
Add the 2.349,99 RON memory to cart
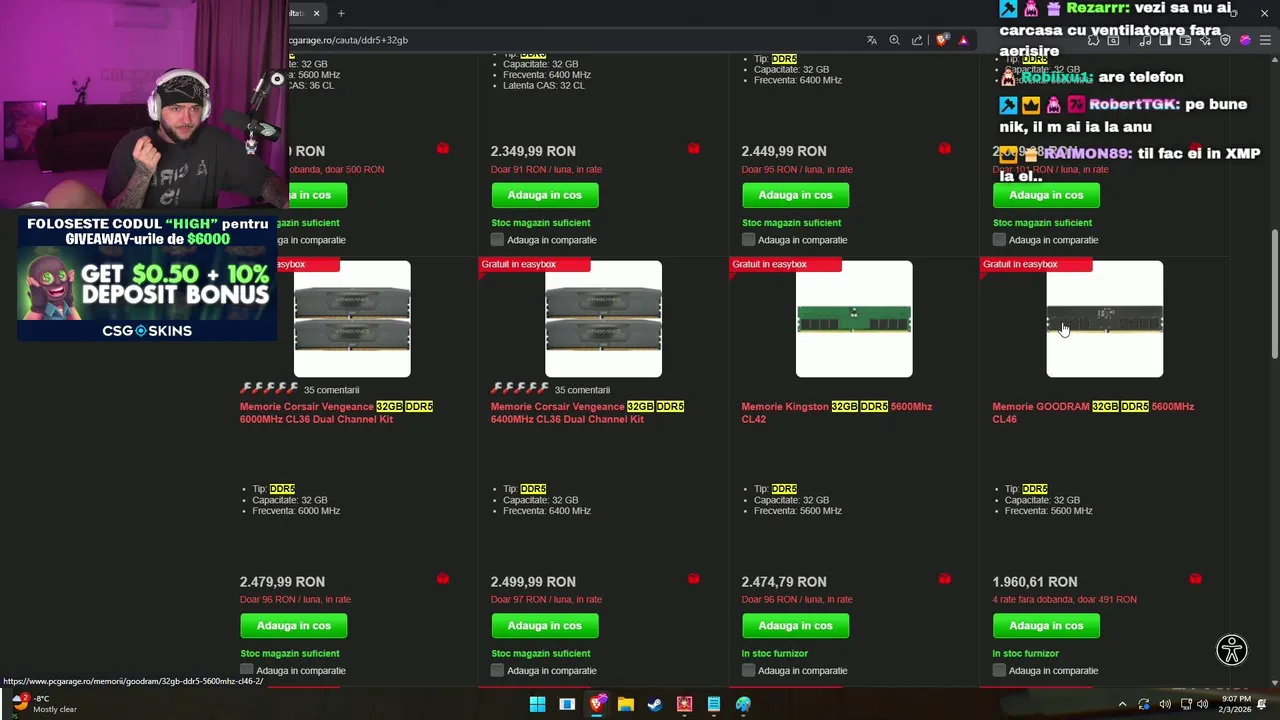click(545, 195)
